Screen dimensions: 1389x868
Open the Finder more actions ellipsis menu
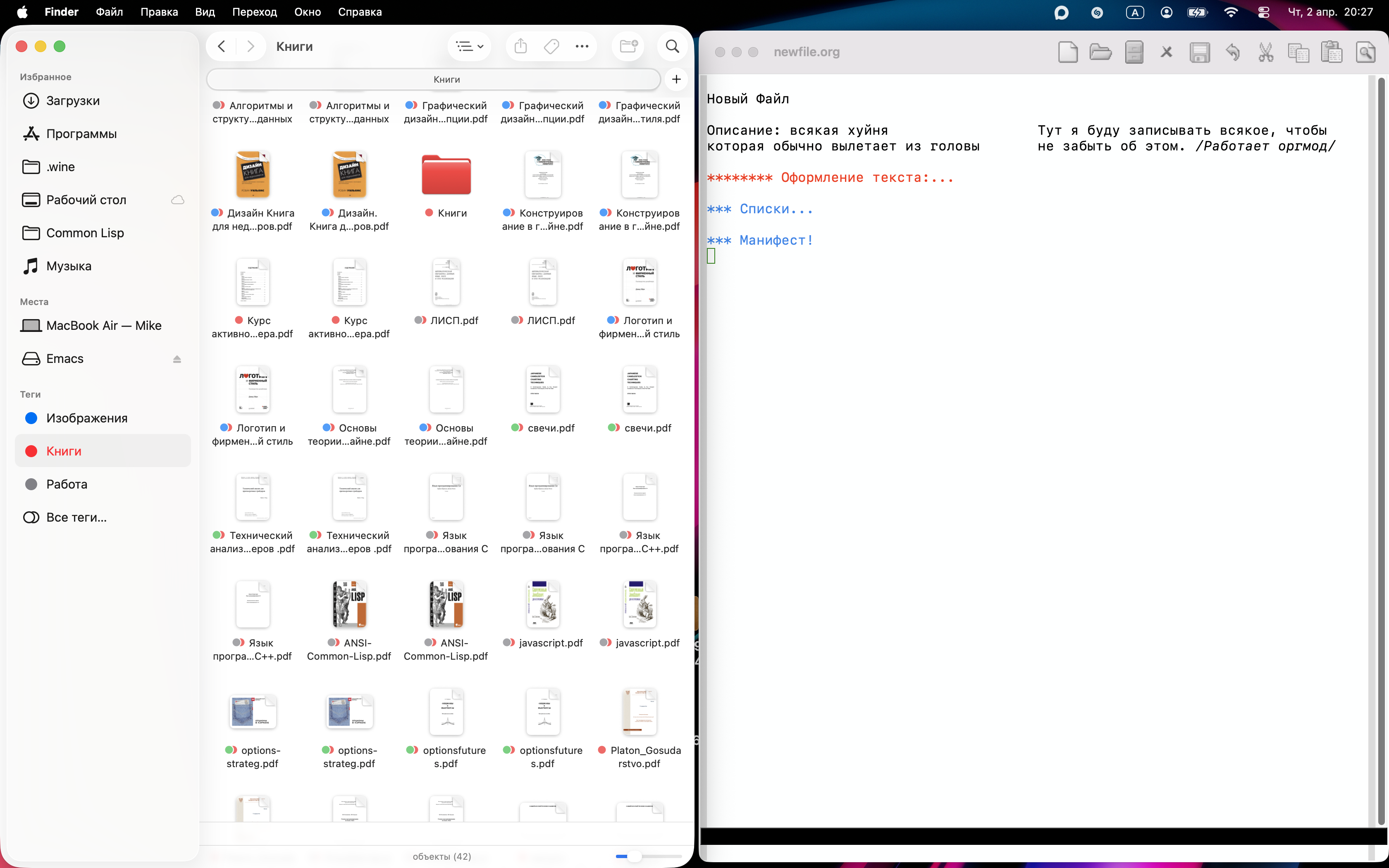pyautogui.click(x=581, y=46)
